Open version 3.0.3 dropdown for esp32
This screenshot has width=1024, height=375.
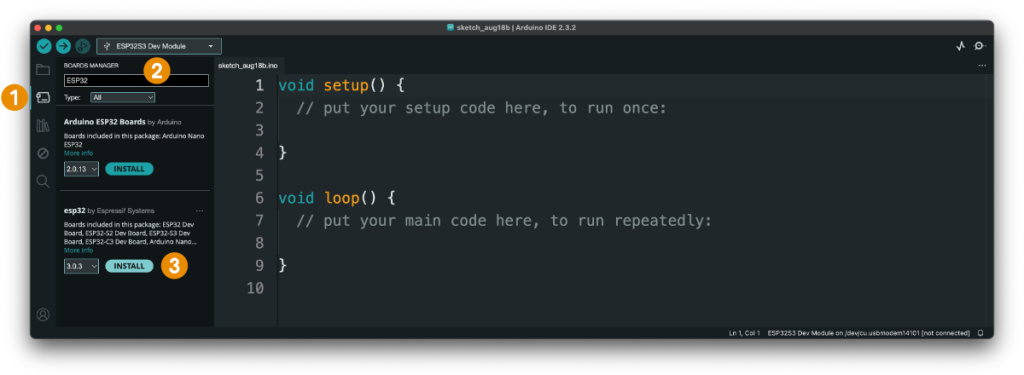[x=81, y=267]
